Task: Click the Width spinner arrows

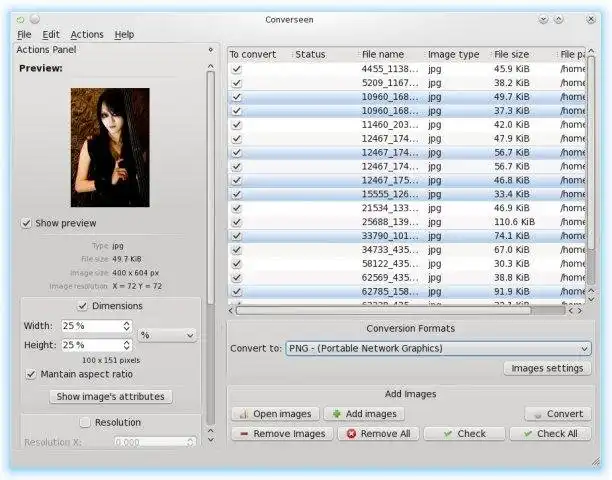Action: pos(126,326)
